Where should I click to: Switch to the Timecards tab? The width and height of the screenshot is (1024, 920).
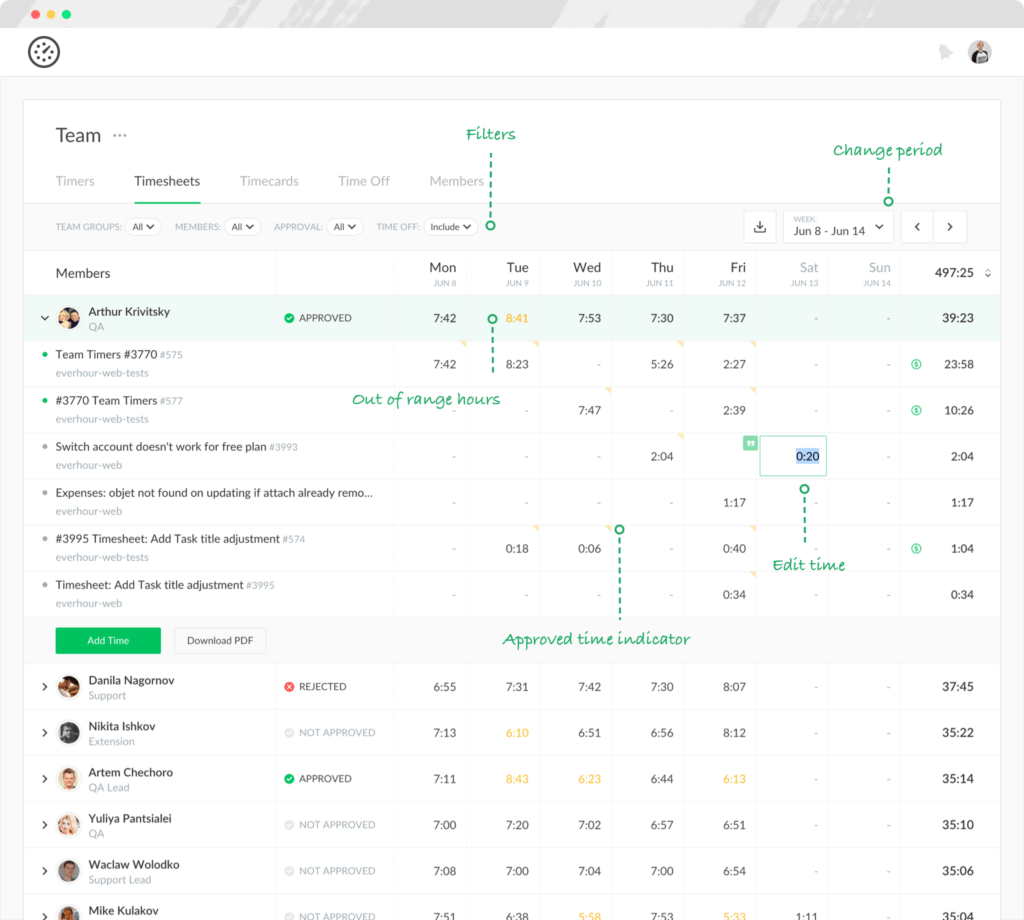pos(269,181)
